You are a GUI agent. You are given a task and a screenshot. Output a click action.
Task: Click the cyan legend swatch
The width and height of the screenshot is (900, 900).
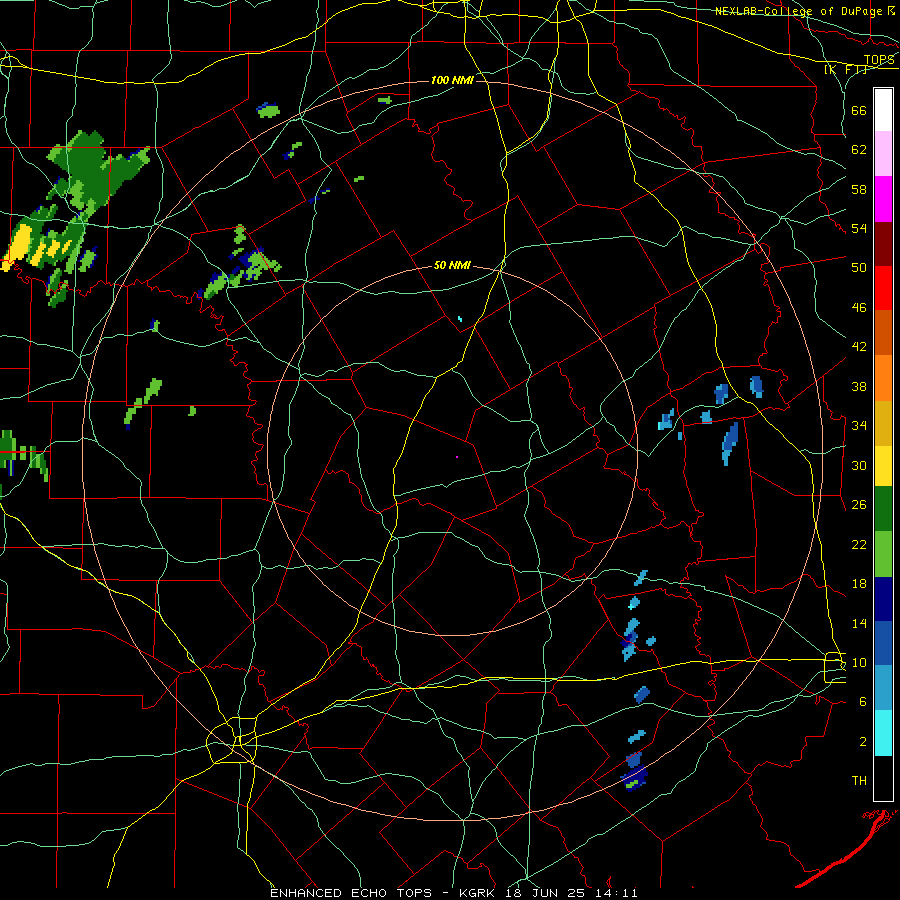[x=883, y=733]
